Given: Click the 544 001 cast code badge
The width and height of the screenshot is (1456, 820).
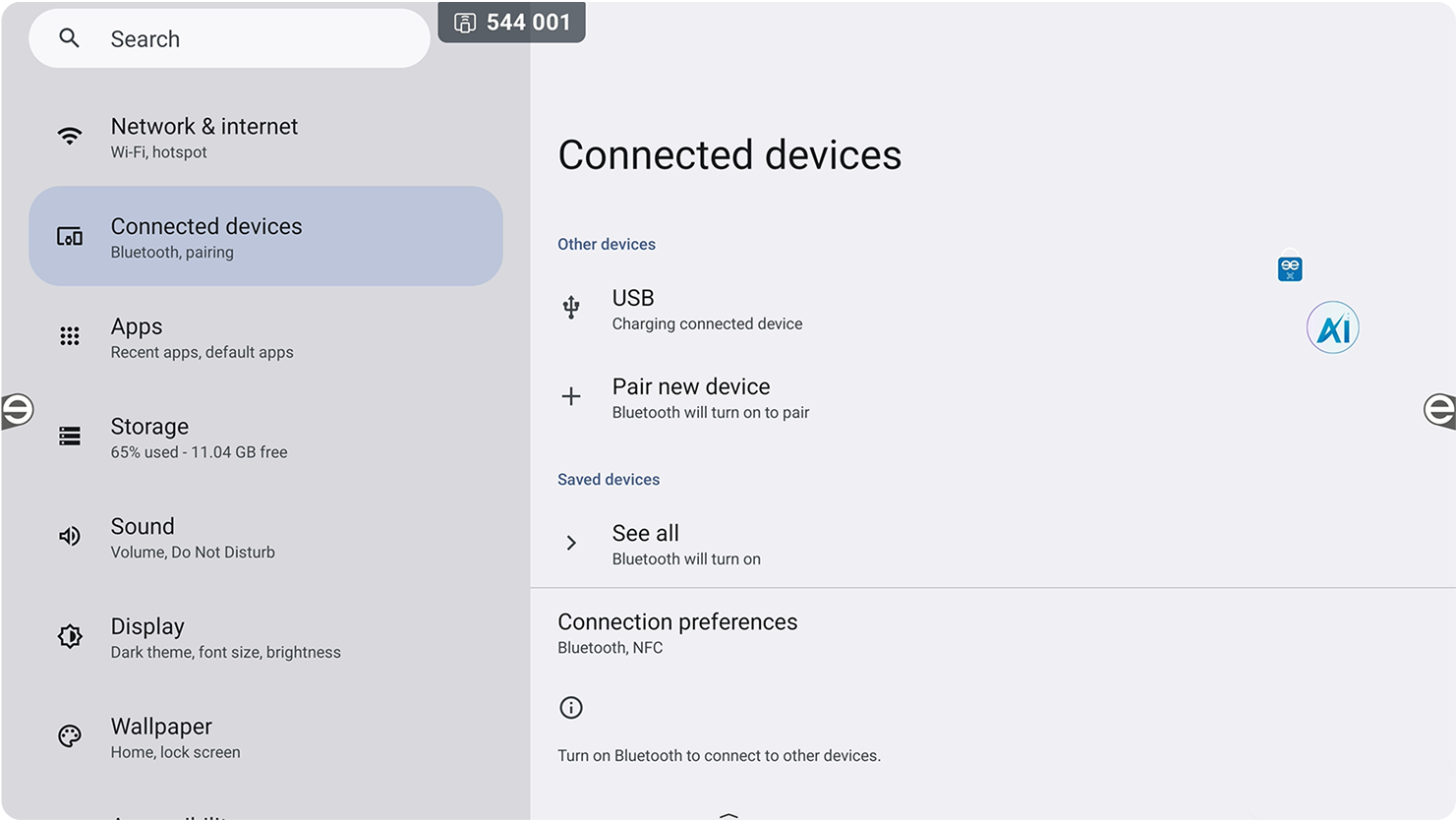Looking at the screenshot, I should click(512, 23).
